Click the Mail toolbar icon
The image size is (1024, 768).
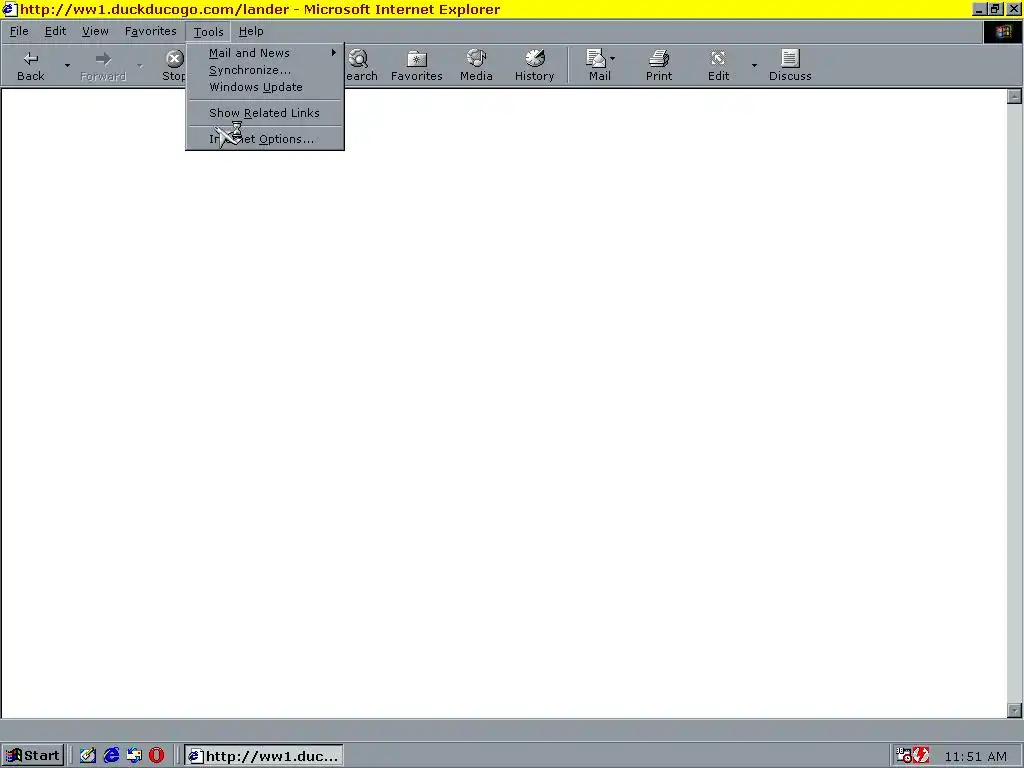click(x=598, y=65)
